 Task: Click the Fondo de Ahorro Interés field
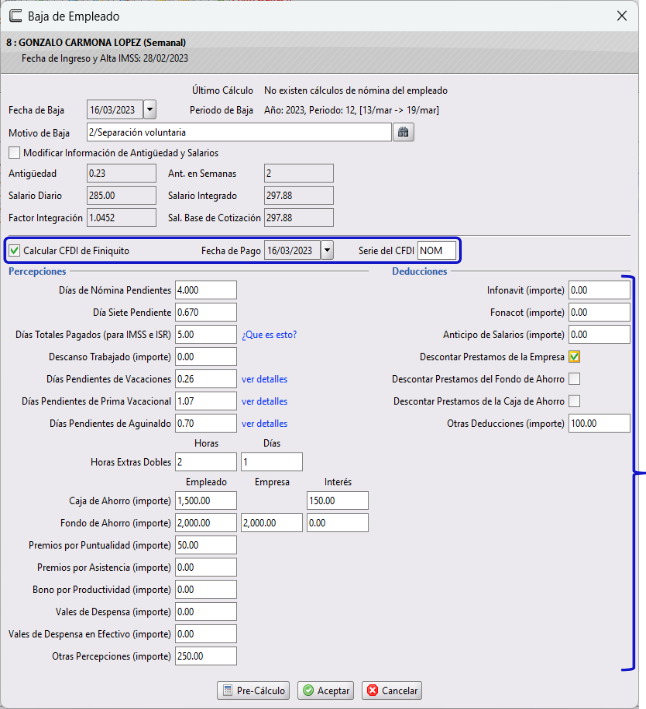338,523
